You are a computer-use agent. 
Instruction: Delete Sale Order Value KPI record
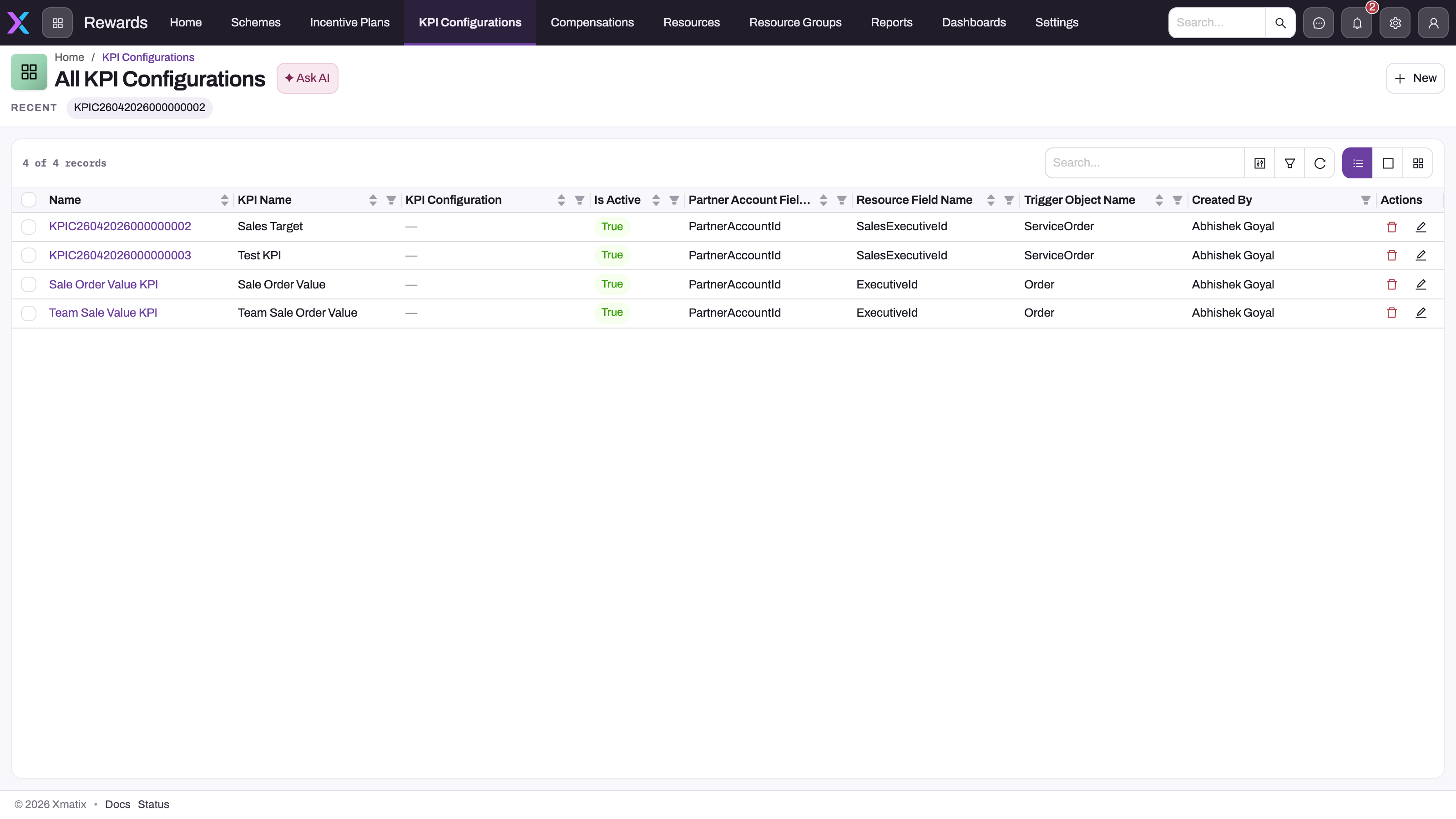[x=1391, y=284]
